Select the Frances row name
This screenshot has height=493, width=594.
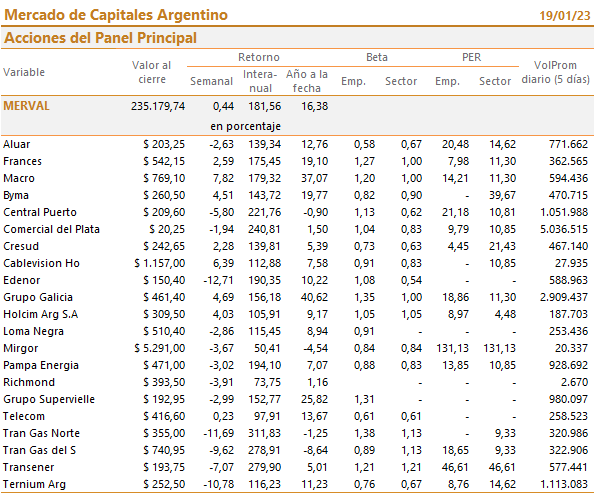click(x=22, y=161)
